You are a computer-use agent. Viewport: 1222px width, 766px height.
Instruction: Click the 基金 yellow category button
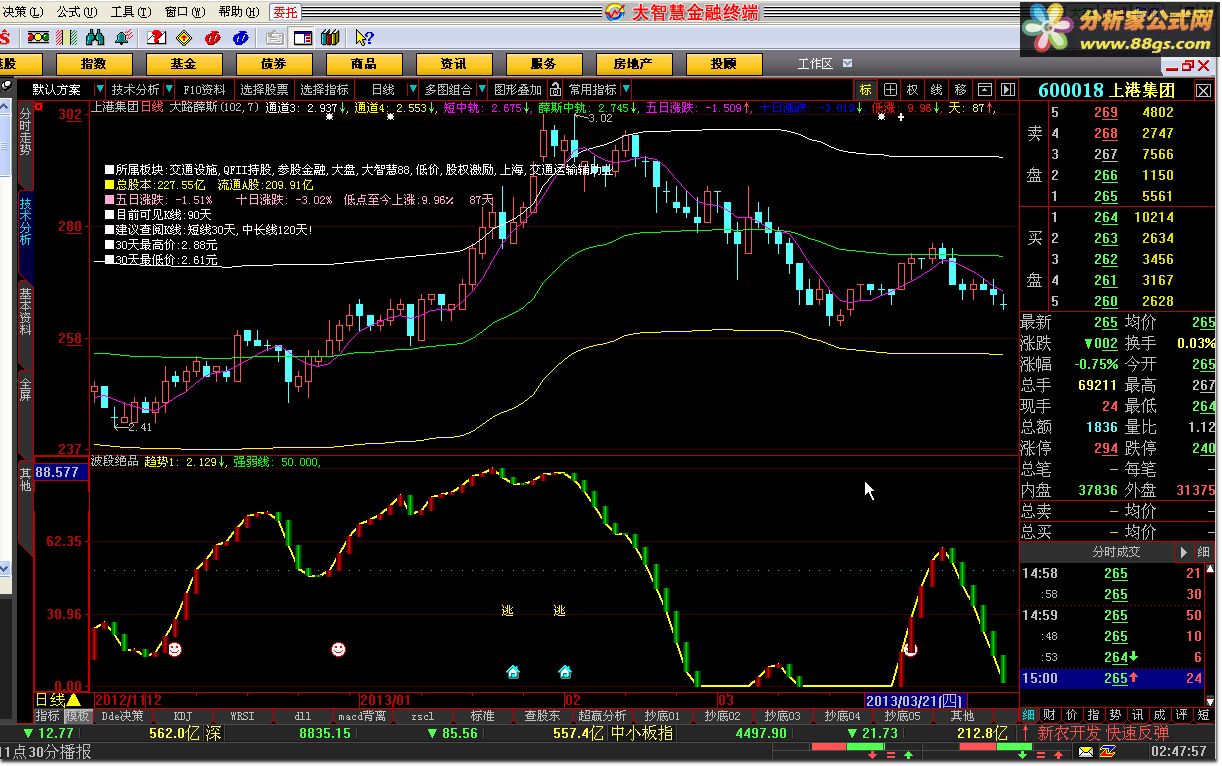tap(183, 63)
